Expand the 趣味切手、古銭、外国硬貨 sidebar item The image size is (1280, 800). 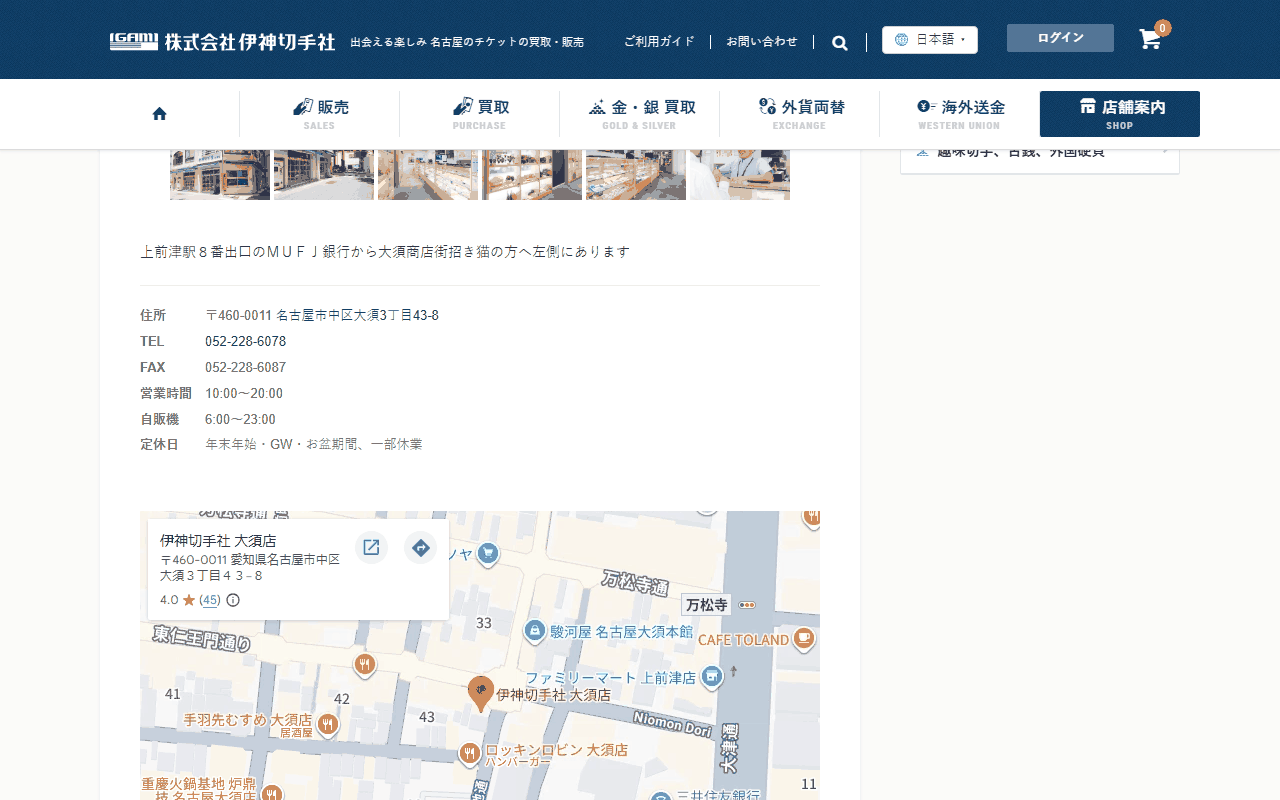point(1040,152)
